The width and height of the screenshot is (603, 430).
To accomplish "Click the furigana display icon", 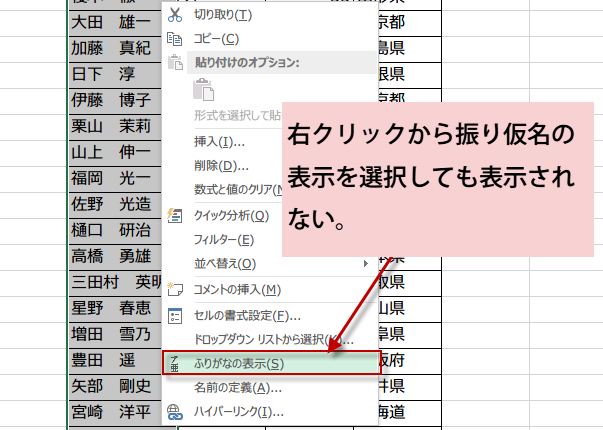I will (x=175, y=363).
